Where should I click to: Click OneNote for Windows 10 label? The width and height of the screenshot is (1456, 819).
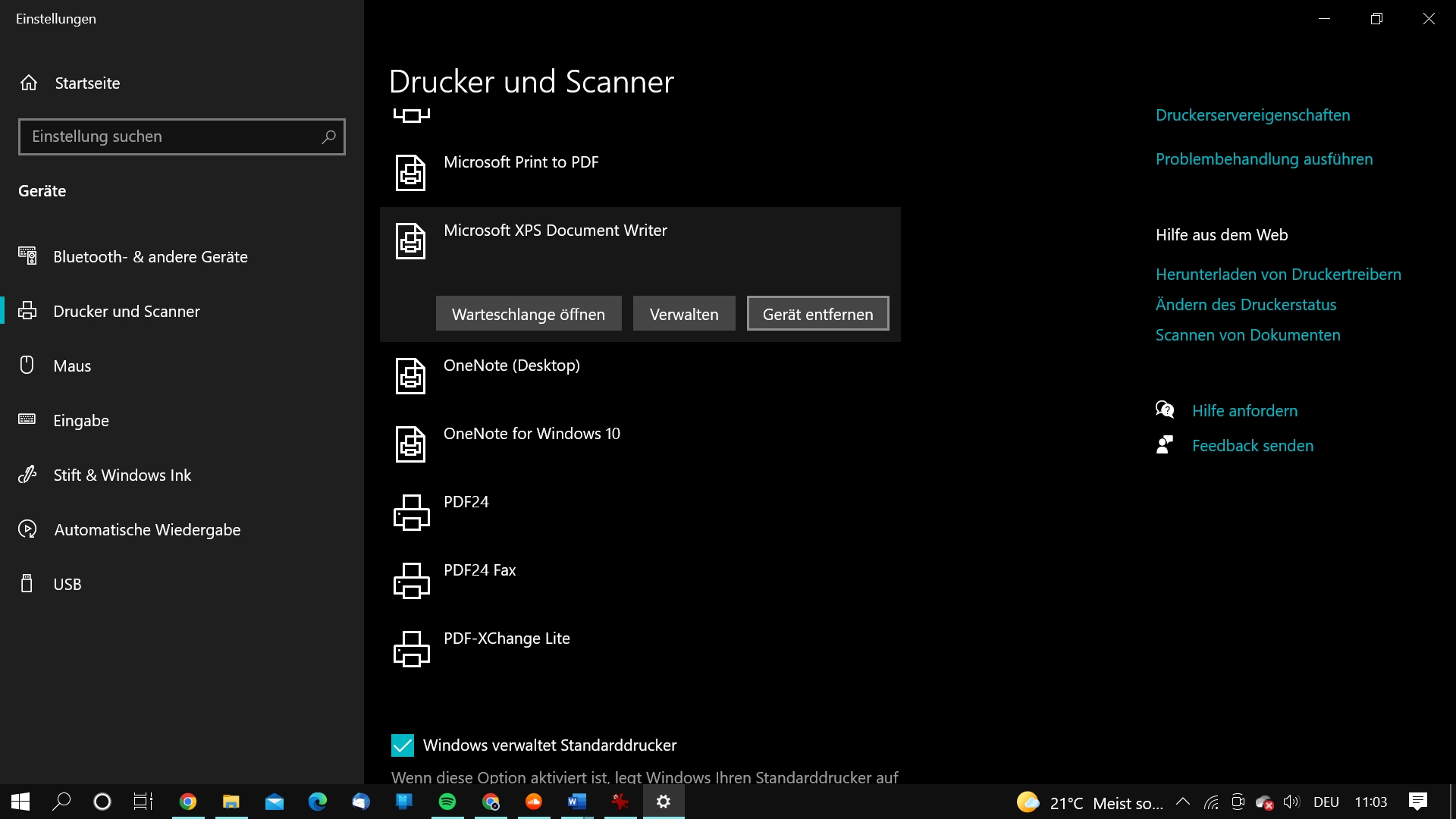[x=532, y=434]
